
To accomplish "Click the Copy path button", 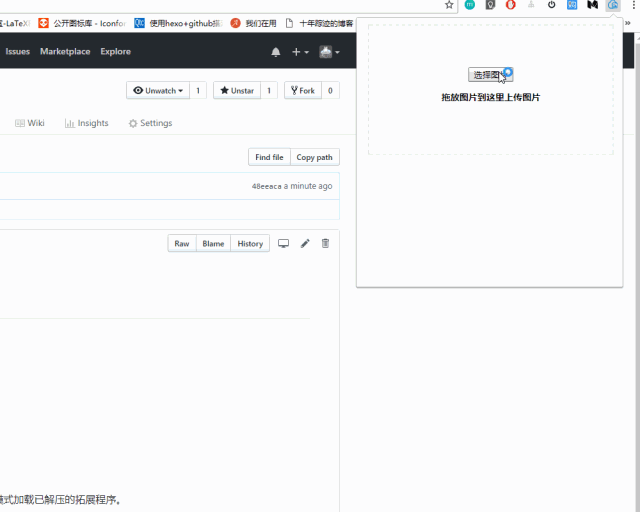I will click(x=315, y=157).
